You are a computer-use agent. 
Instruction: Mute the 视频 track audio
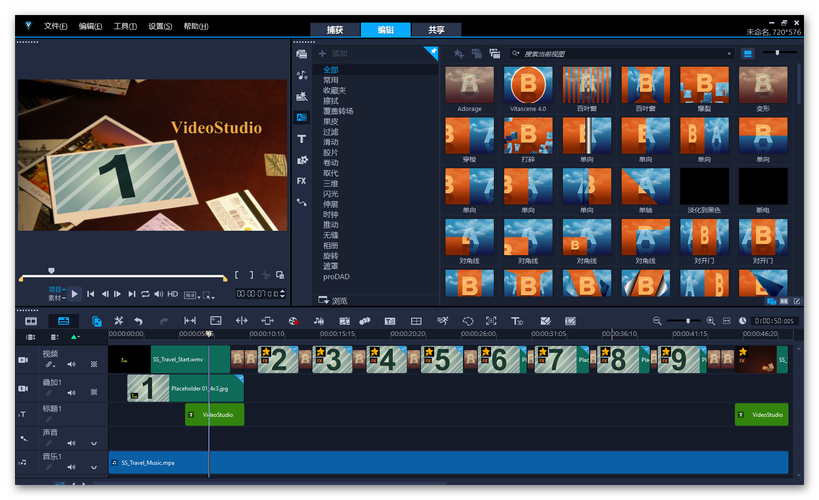coord(72,364)
